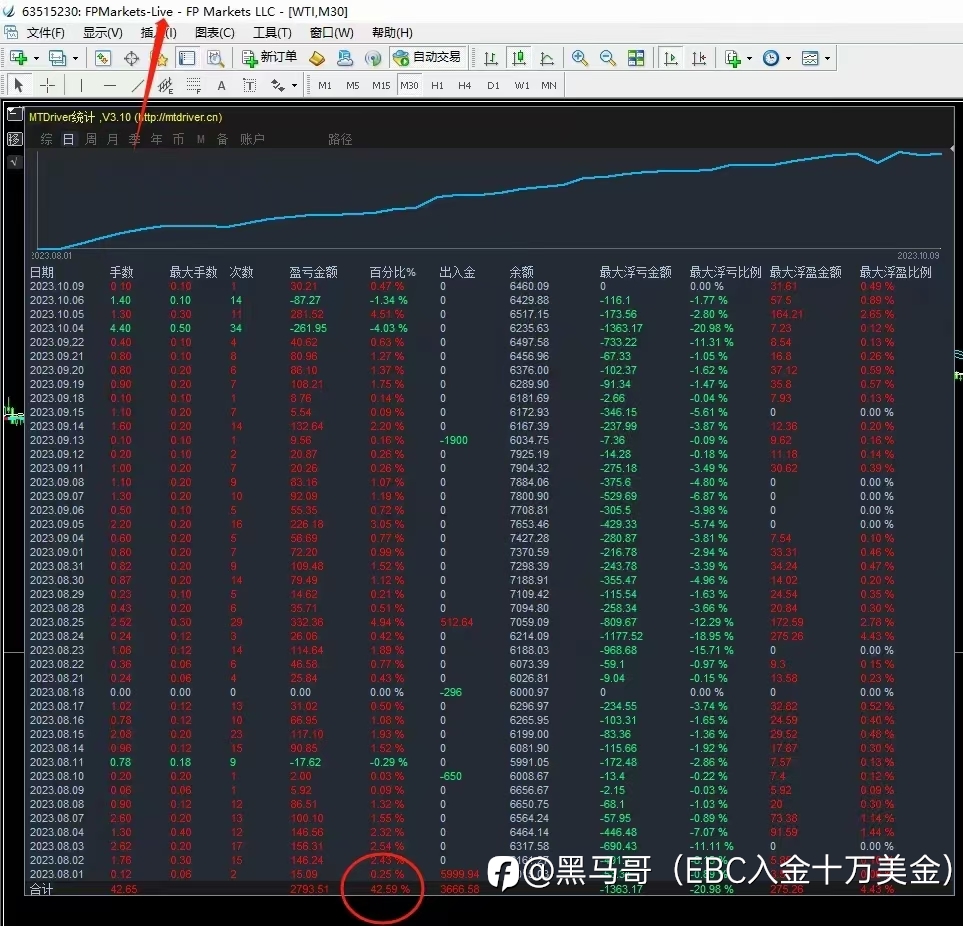The image size is (963, 926).
Task: Select the text label T tool
Action: [x=249, y=85]
